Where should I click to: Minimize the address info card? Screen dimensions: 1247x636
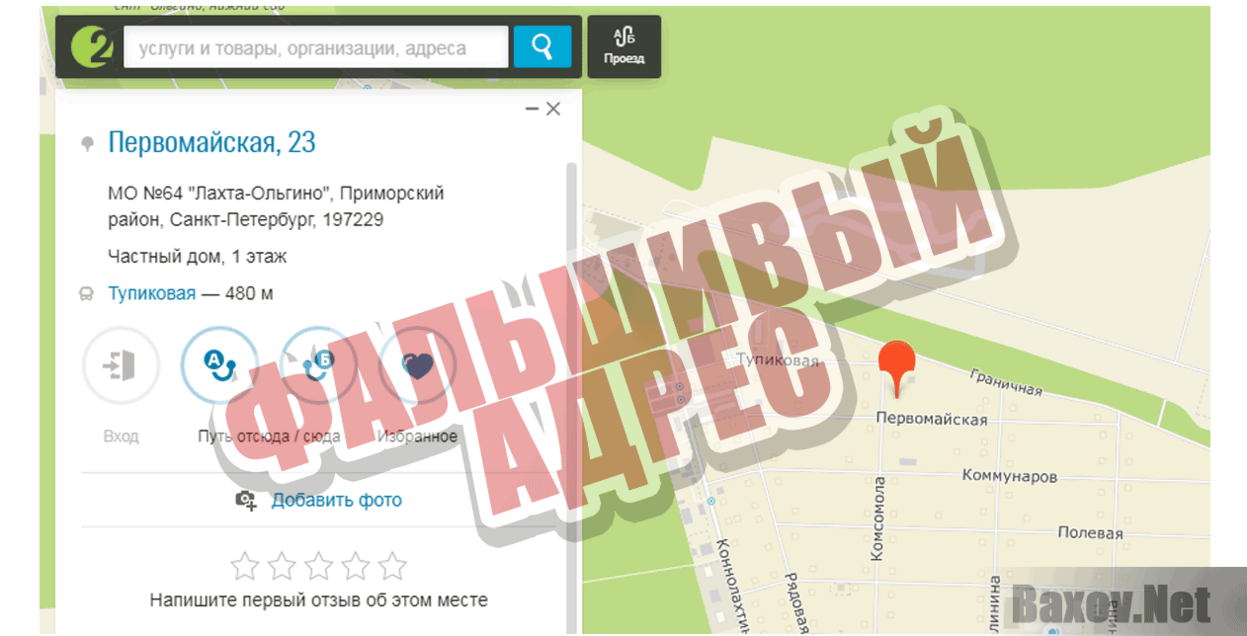[x=532, y=109]
